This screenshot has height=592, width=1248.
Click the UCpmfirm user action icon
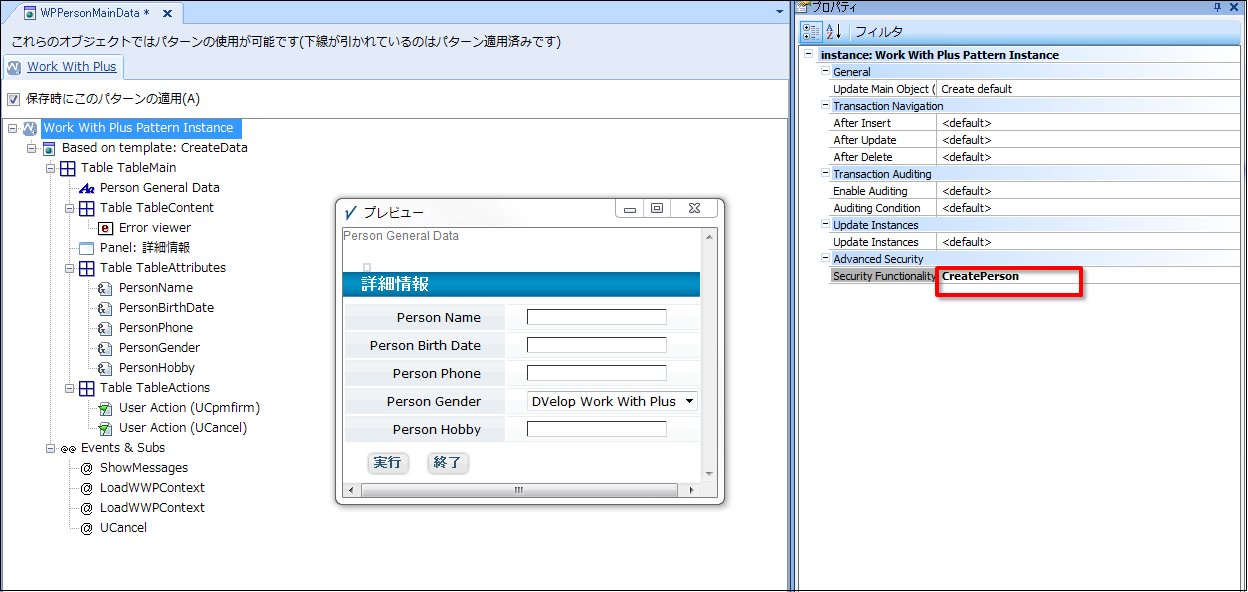[x=106, y=408]
